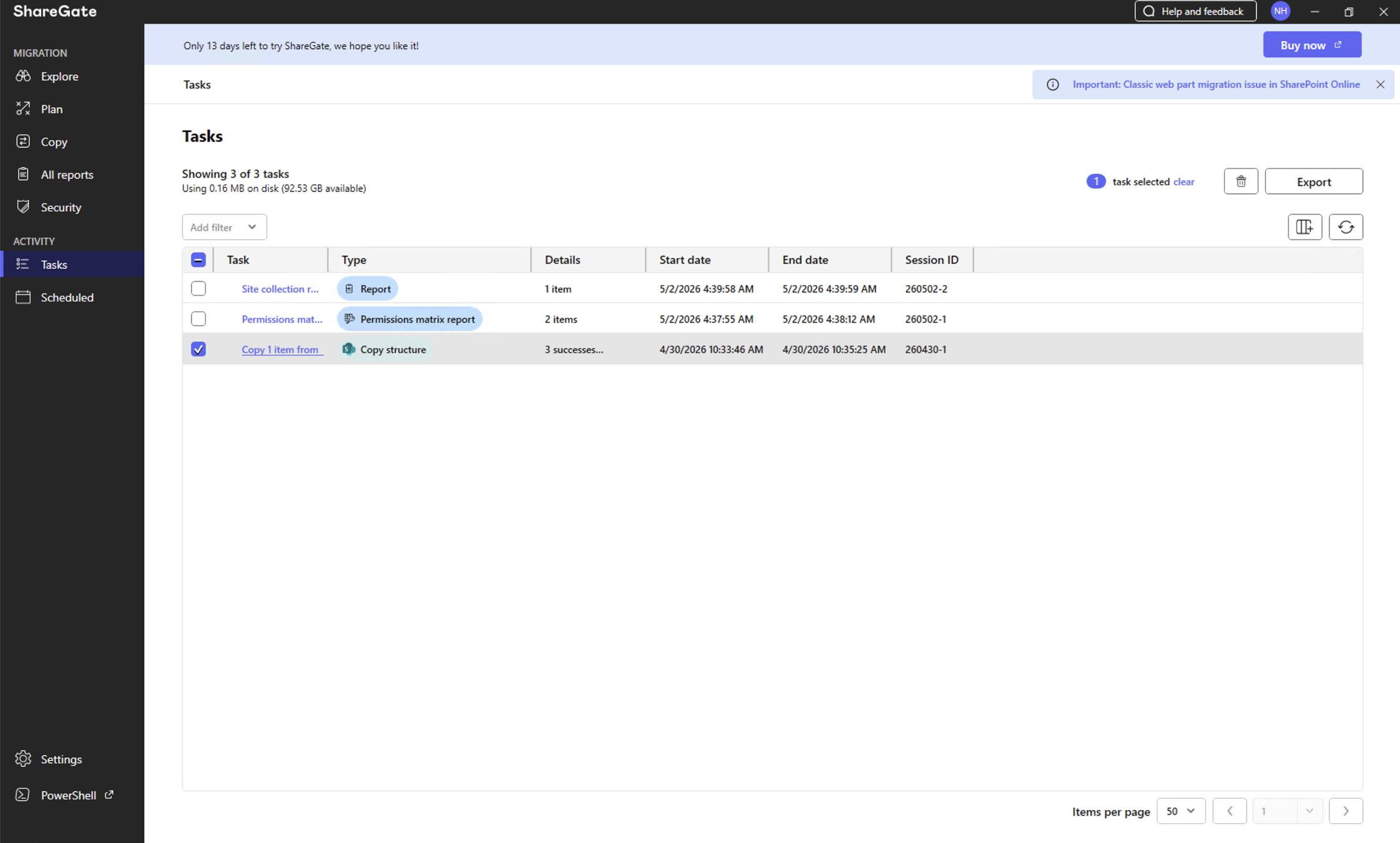Refresh the tasks list

pos(1346,227)
